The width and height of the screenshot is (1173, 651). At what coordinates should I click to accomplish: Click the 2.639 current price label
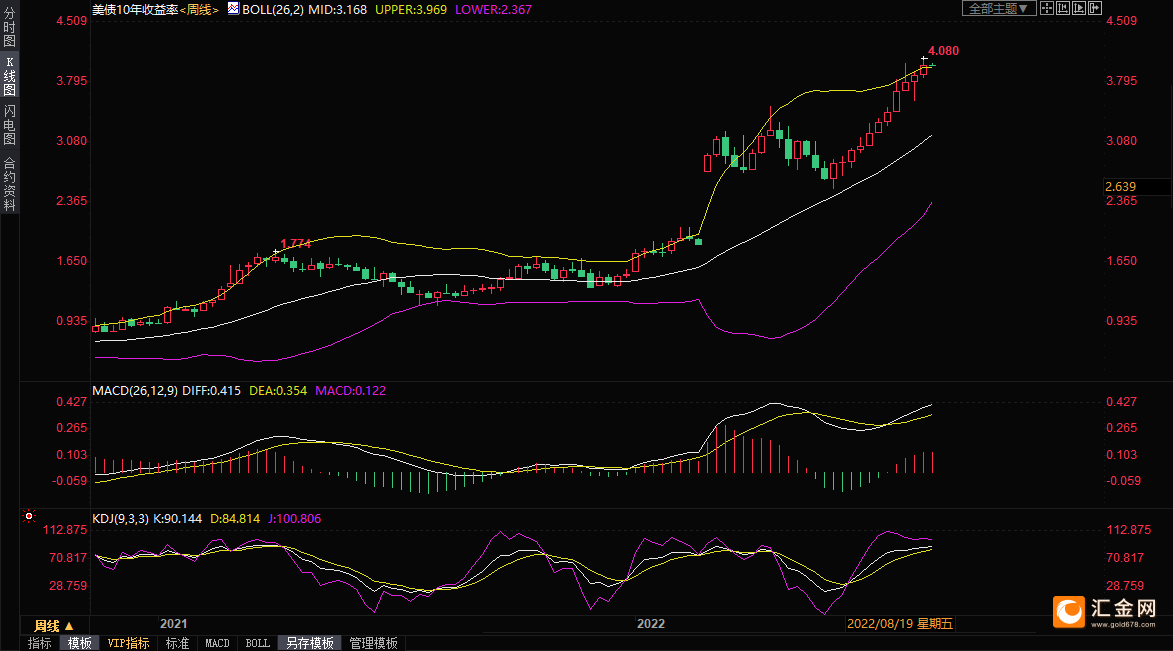point(1120,186)
